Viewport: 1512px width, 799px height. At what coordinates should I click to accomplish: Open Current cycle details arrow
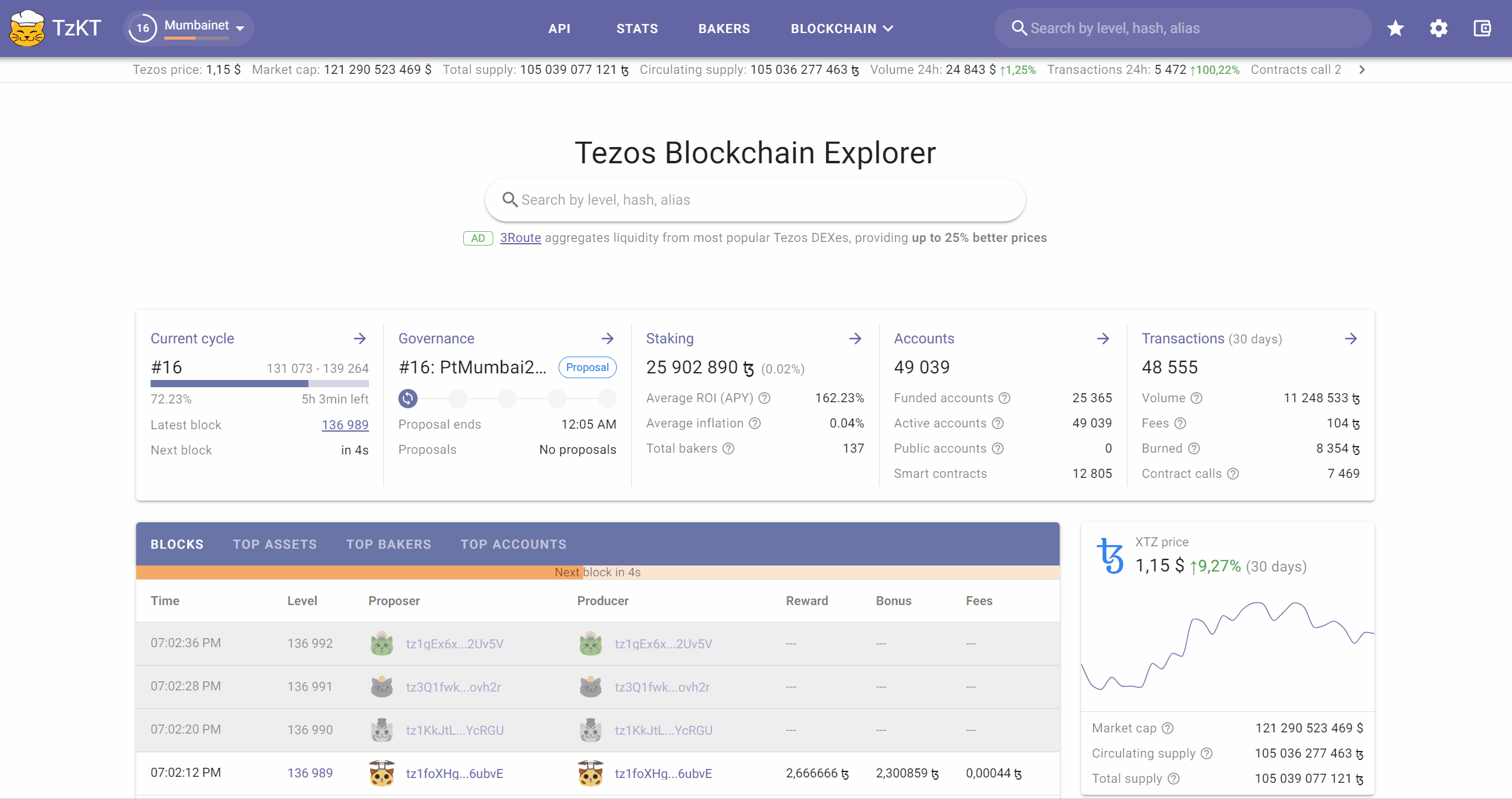click(x=360, y=339)
